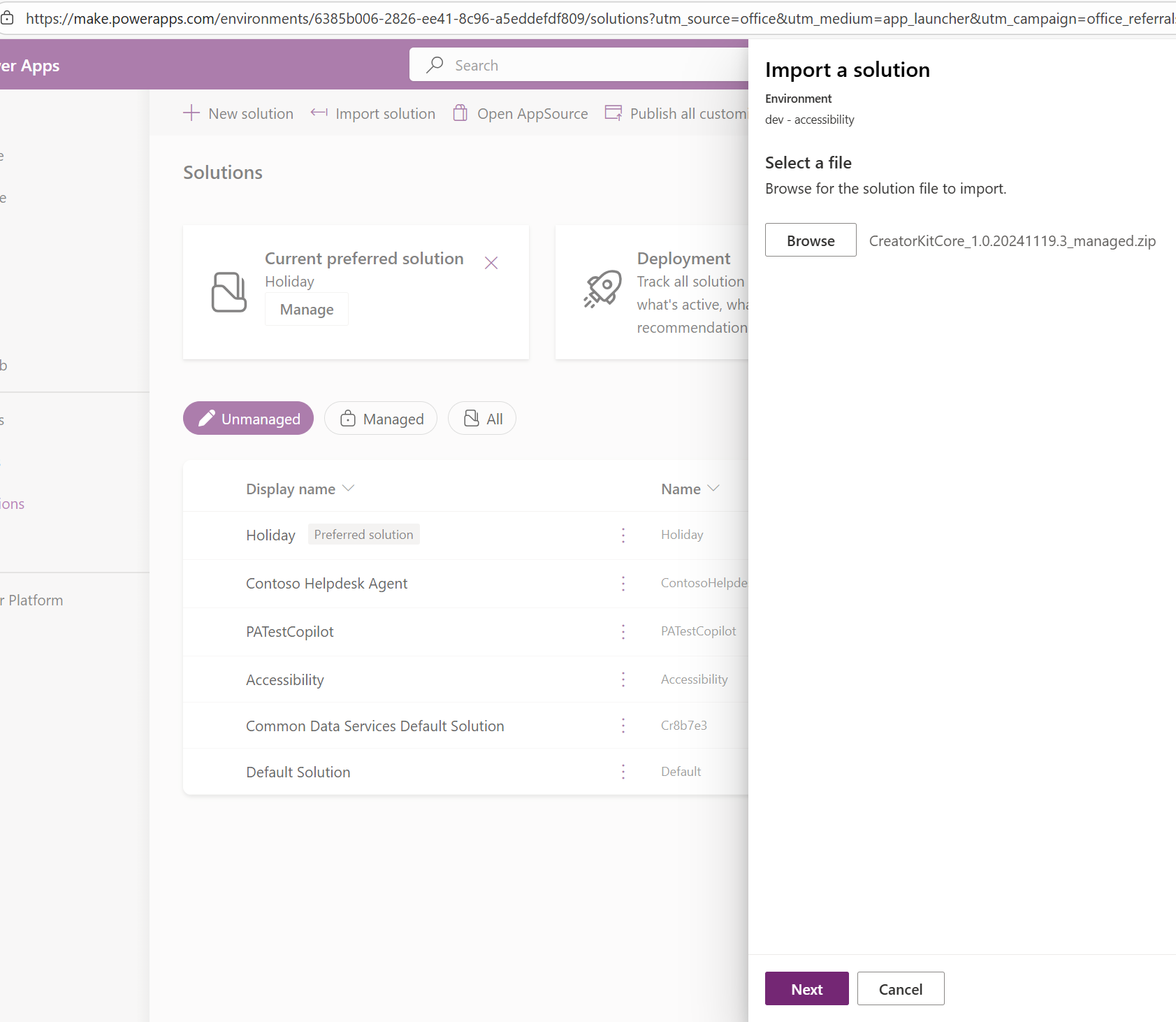Image resolution: width=1176 pixels, height=1022 pixels.
Task: Open more commands for Default Solution
Action: [x=623, y=771]
